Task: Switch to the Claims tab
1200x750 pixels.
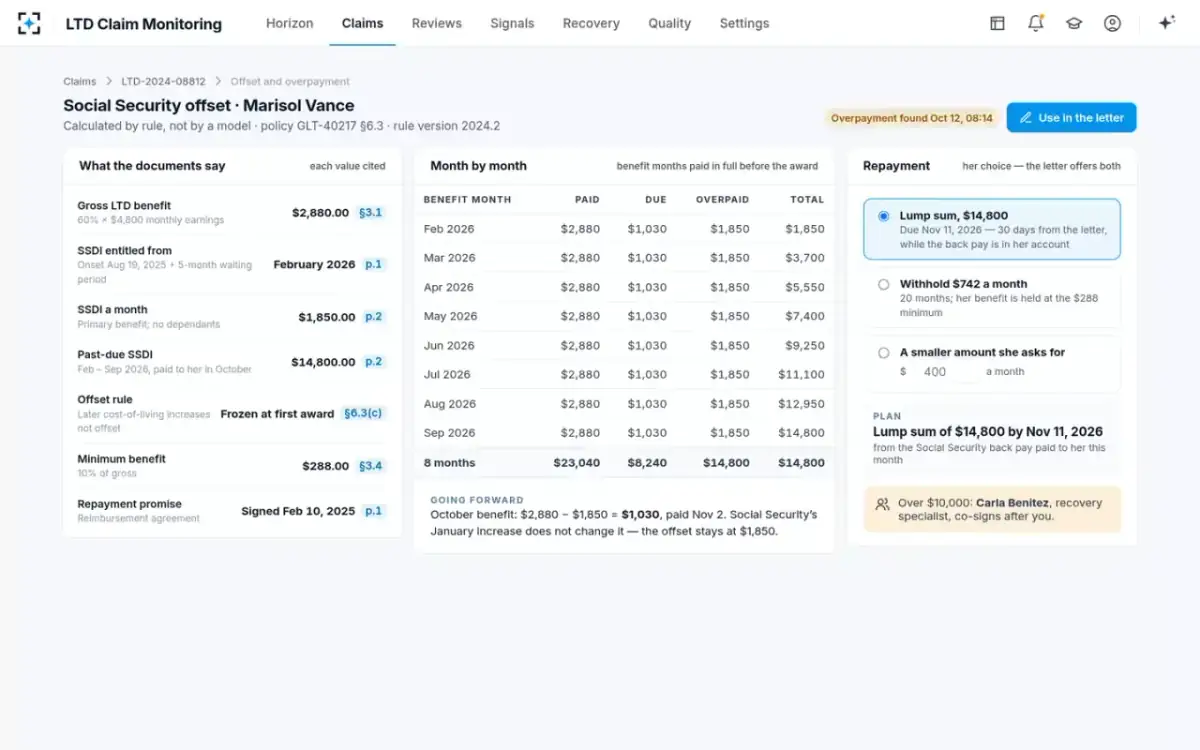Action: 362,23
